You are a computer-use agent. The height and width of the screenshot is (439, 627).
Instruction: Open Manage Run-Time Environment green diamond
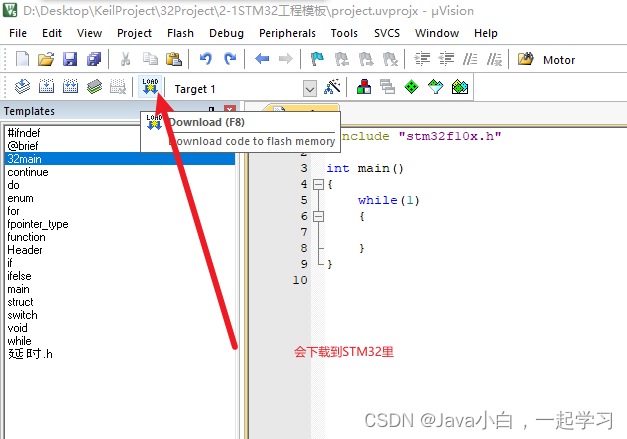point(411,86)
